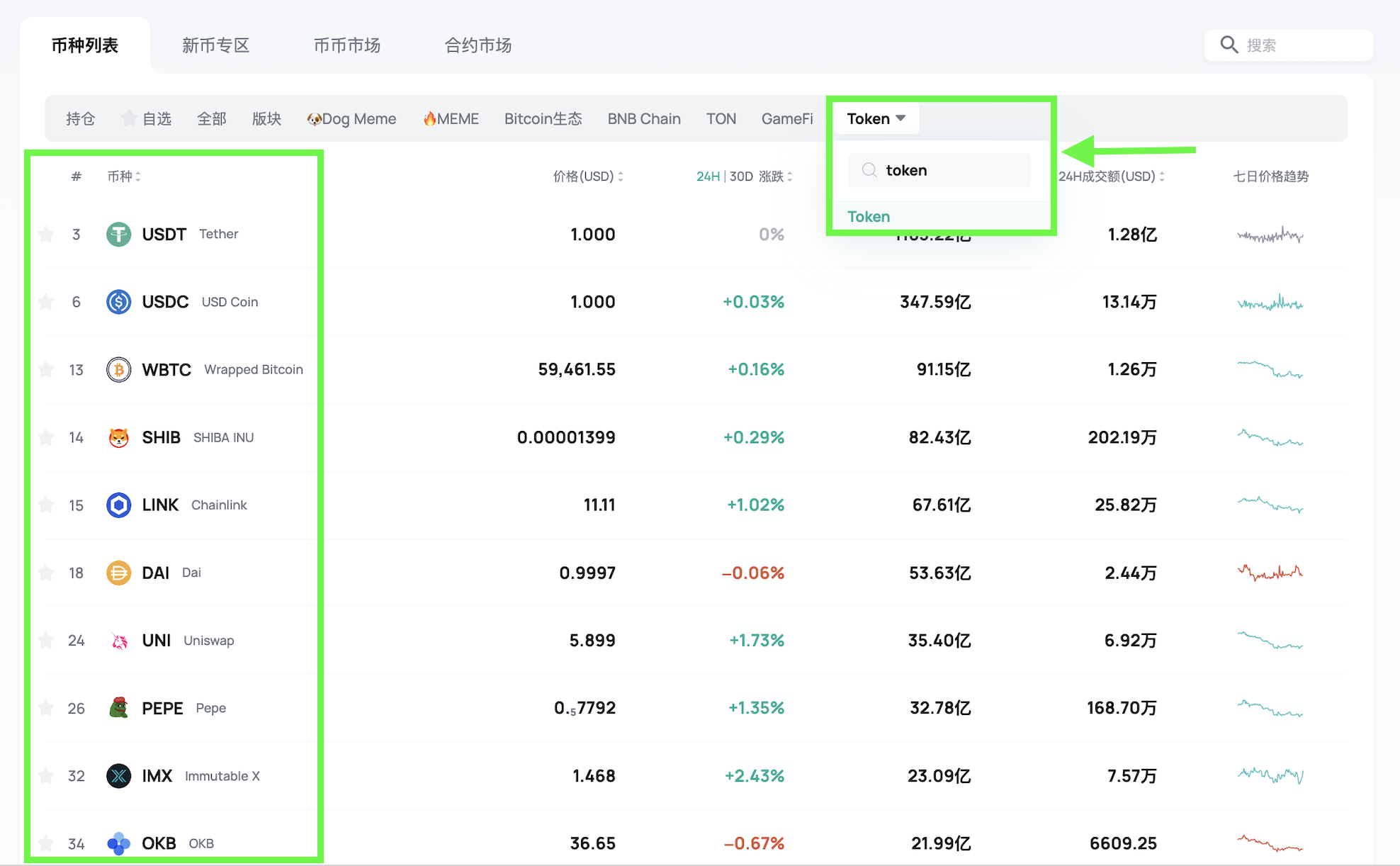The image size is (1400, 866).
Task: Click the PEPE frog logo
Action: coord(118,708)
